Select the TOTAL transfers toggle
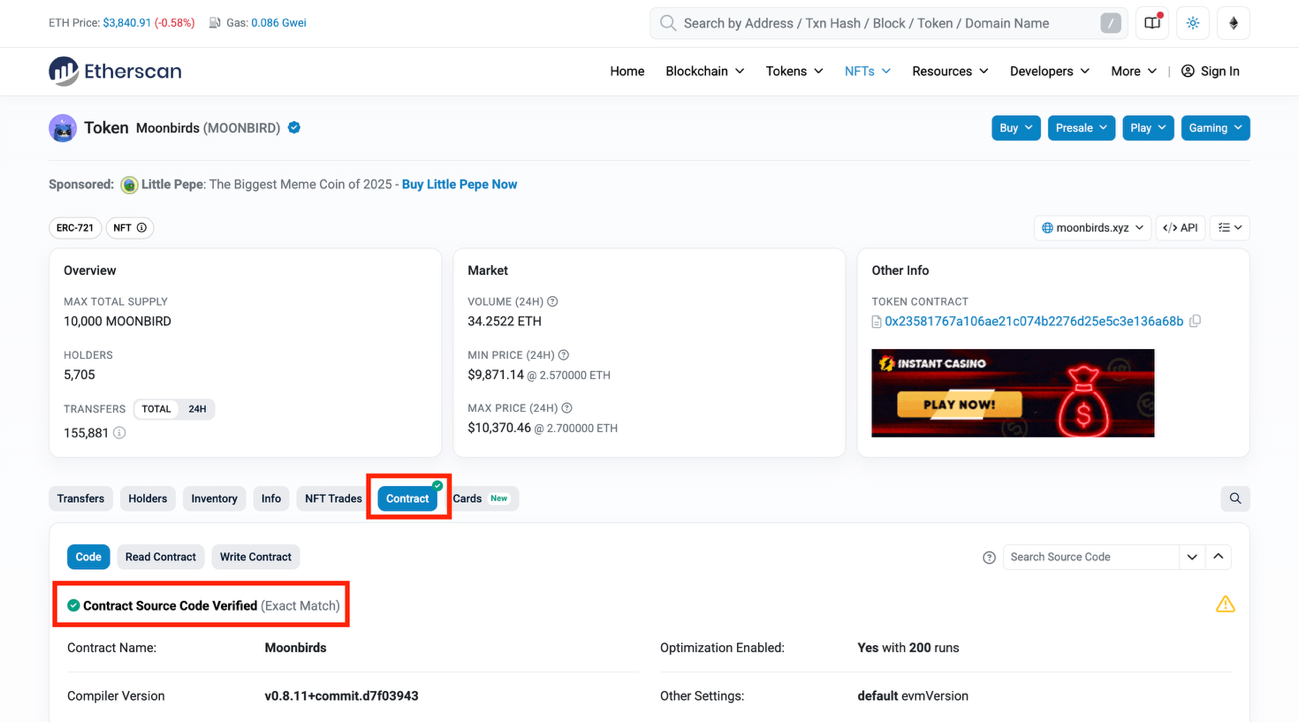Screen dimensions: 1299x722 pyautogui.click(x=156, y=409)
